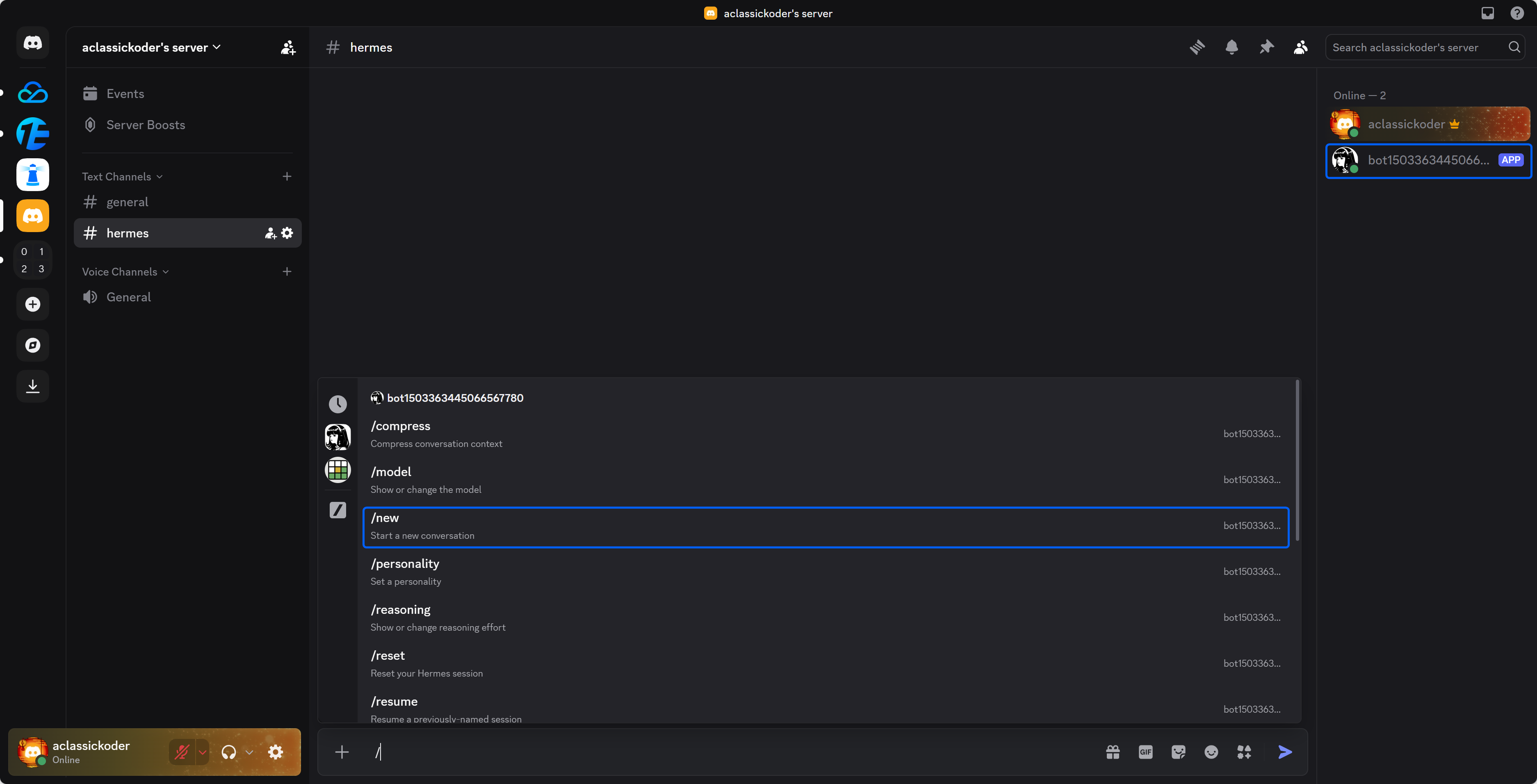The height and width of the screenshot is (784, 1537).
Task: Choose the /new command
Action: pyautogui.click(x=826, y=527)
